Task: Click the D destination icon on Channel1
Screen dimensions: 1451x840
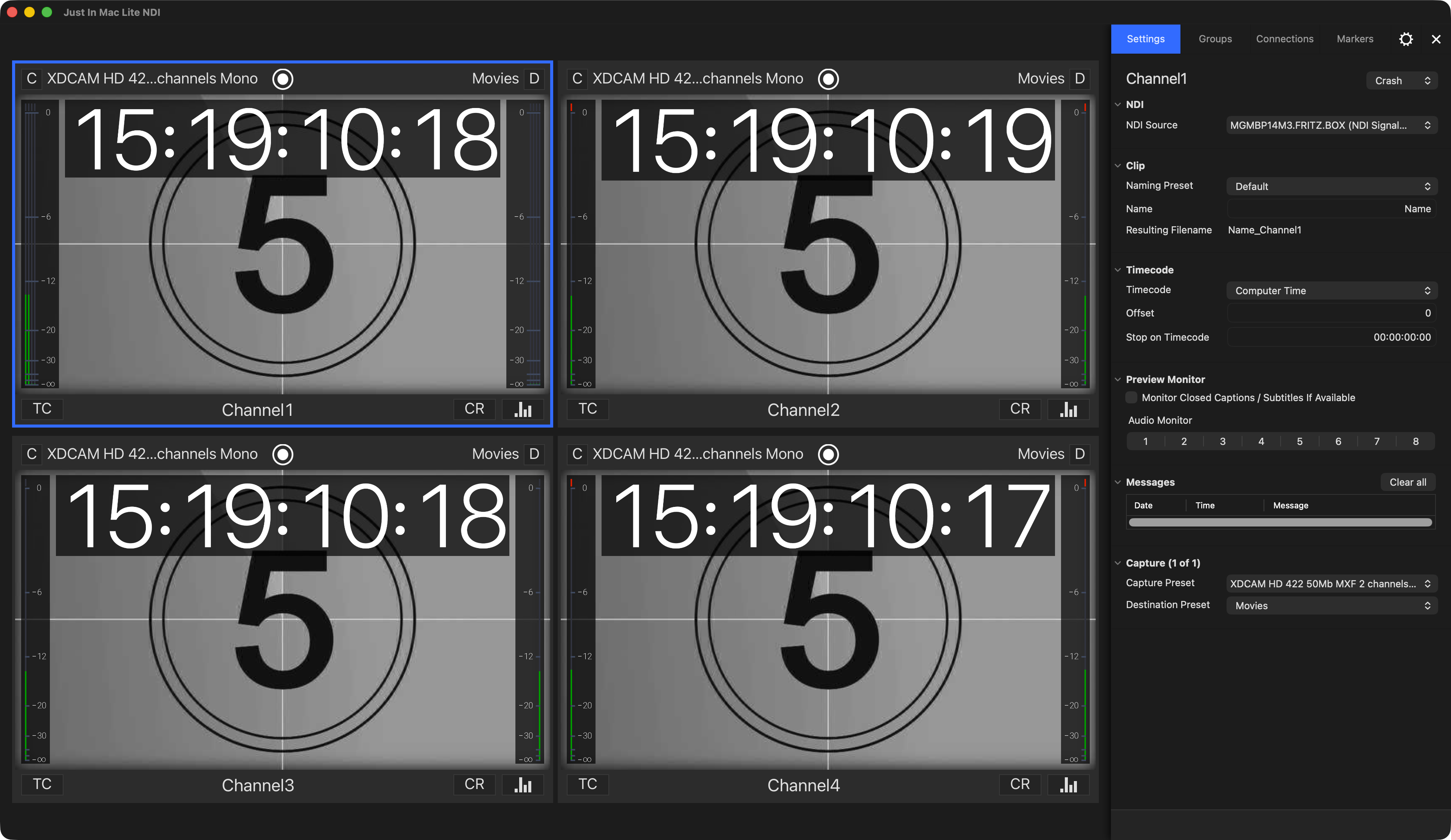Action: pyautogui.click(x=534, y=79)
